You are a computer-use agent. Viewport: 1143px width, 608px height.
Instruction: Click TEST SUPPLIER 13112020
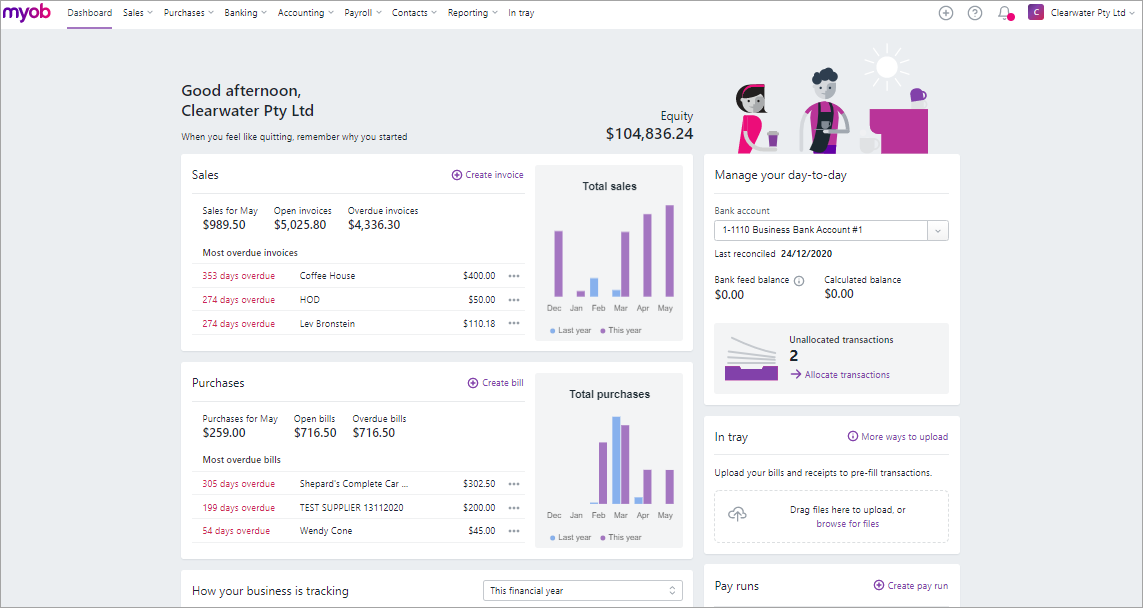pyautogui.click(x=351, y=507)
